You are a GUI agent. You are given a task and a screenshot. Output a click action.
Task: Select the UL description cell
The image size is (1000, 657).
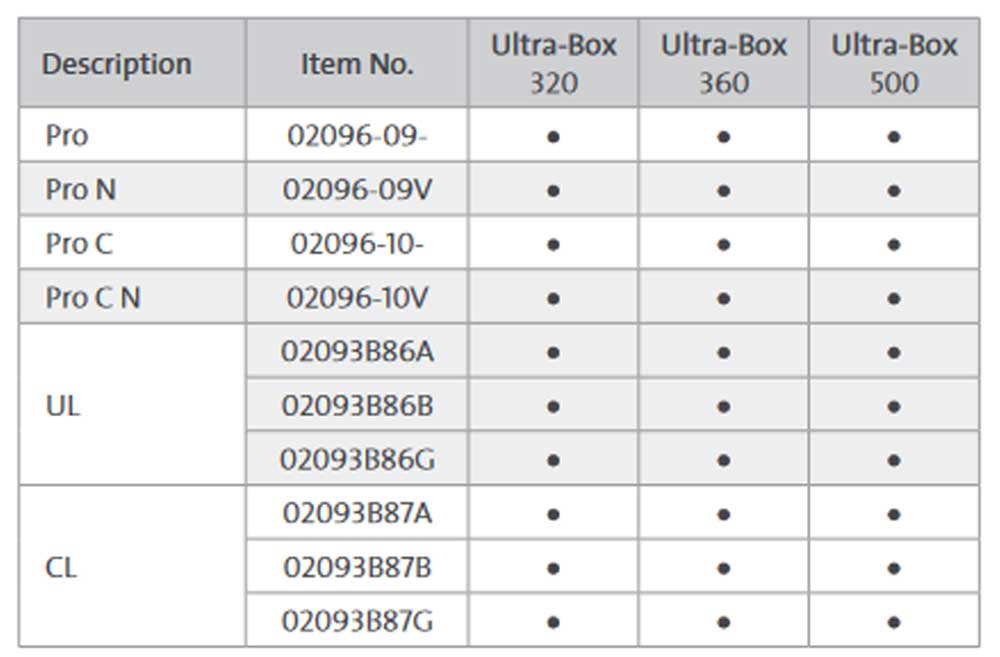63,406
